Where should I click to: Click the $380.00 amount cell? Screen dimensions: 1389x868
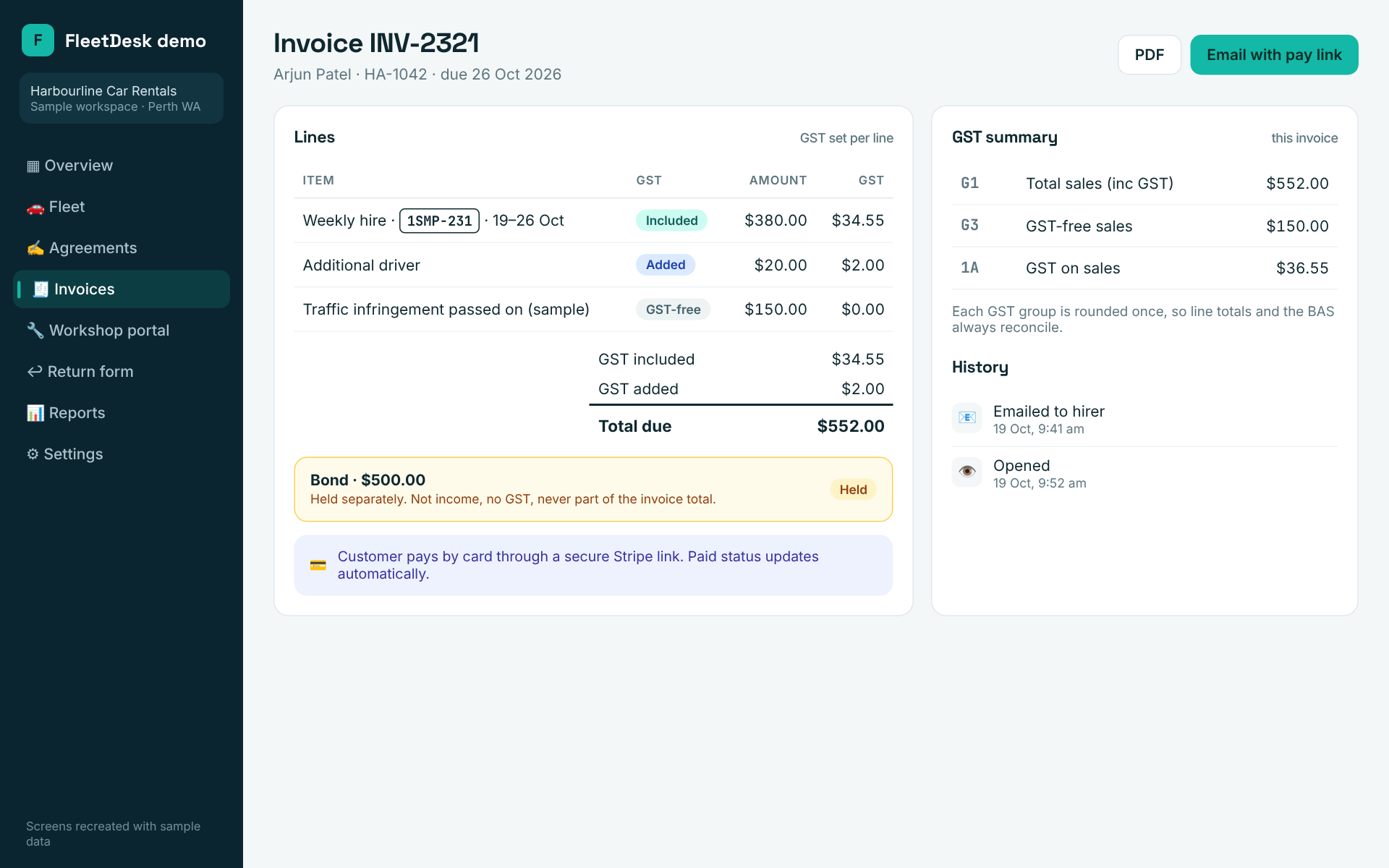776,221
